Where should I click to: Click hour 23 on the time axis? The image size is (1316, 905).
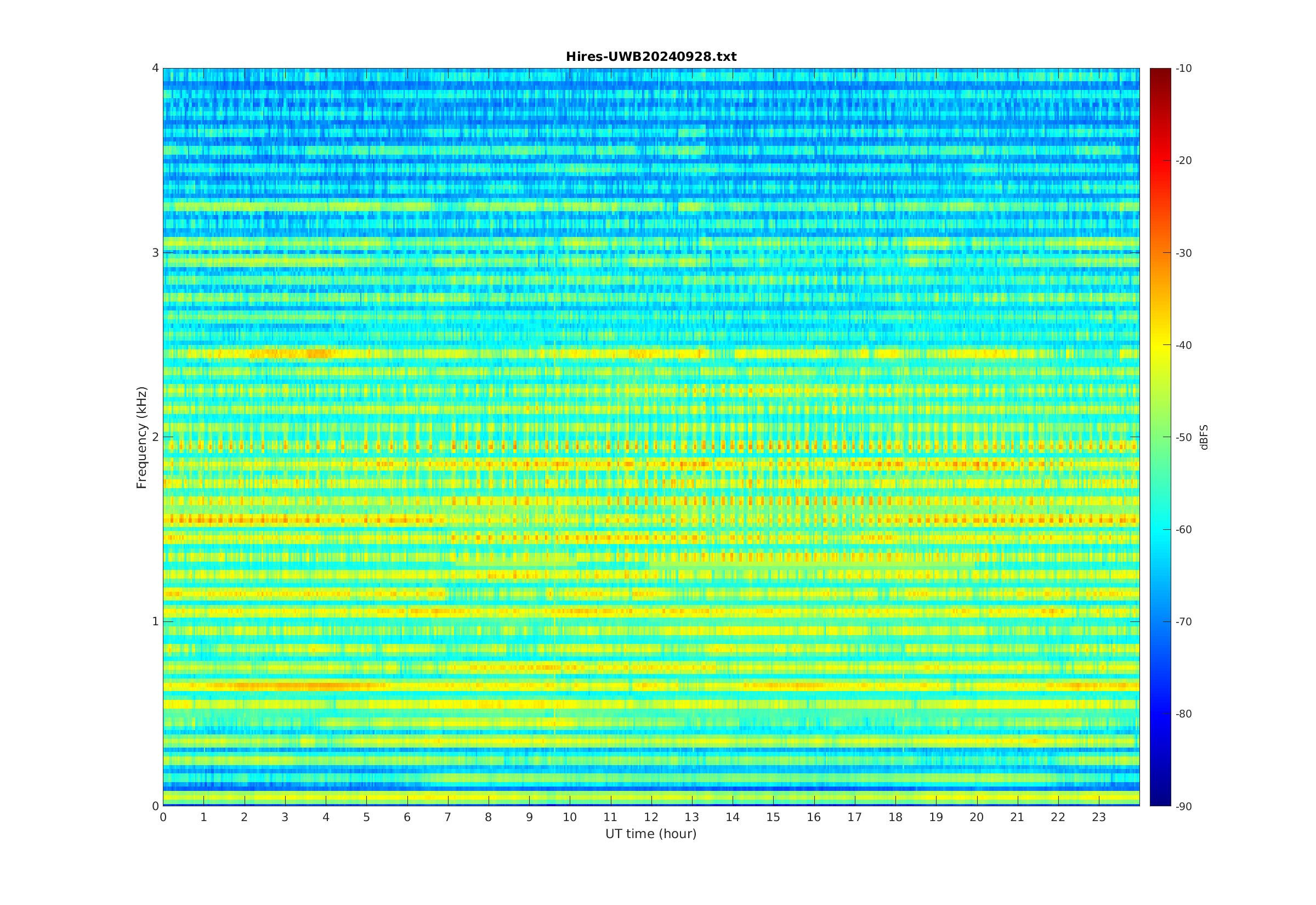coord(1099,817)
